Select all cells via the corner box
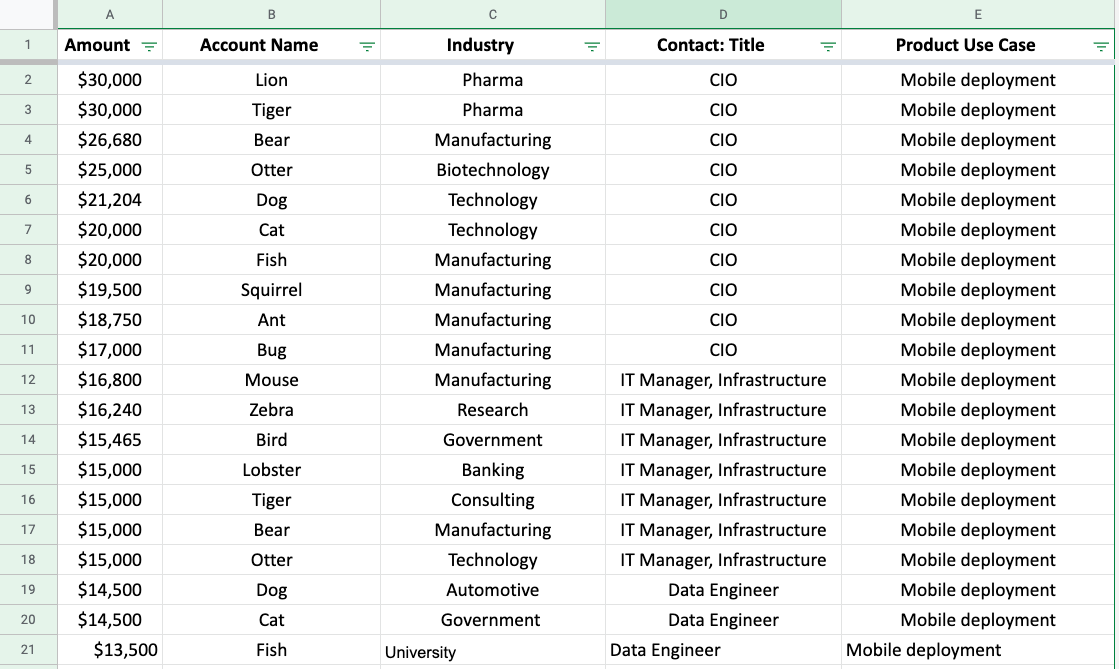The height and width of the screenshot is (669, 1119). [x=29, y=14]
